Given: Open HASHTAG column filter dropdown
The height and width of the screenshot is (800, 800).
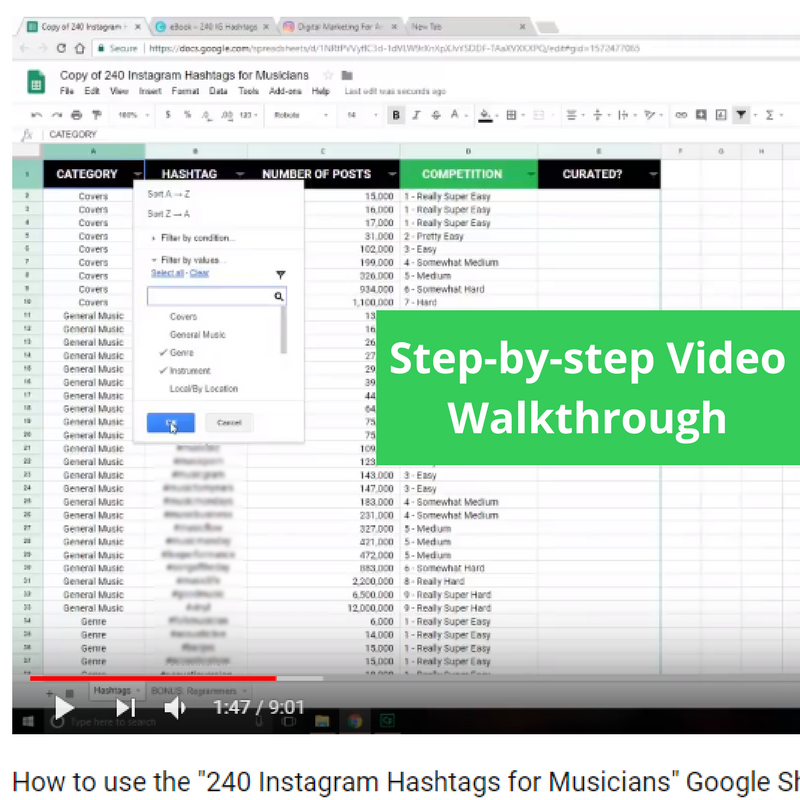Looking at the screenshot, I should pyautogui.click(x=239, y=174).
